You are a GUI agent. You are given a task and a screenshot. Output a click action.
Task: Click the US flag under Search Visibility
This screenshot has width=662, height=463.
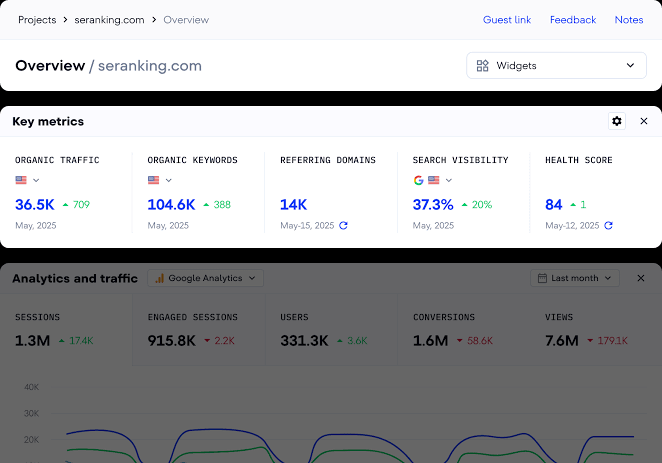pos(434,180)
